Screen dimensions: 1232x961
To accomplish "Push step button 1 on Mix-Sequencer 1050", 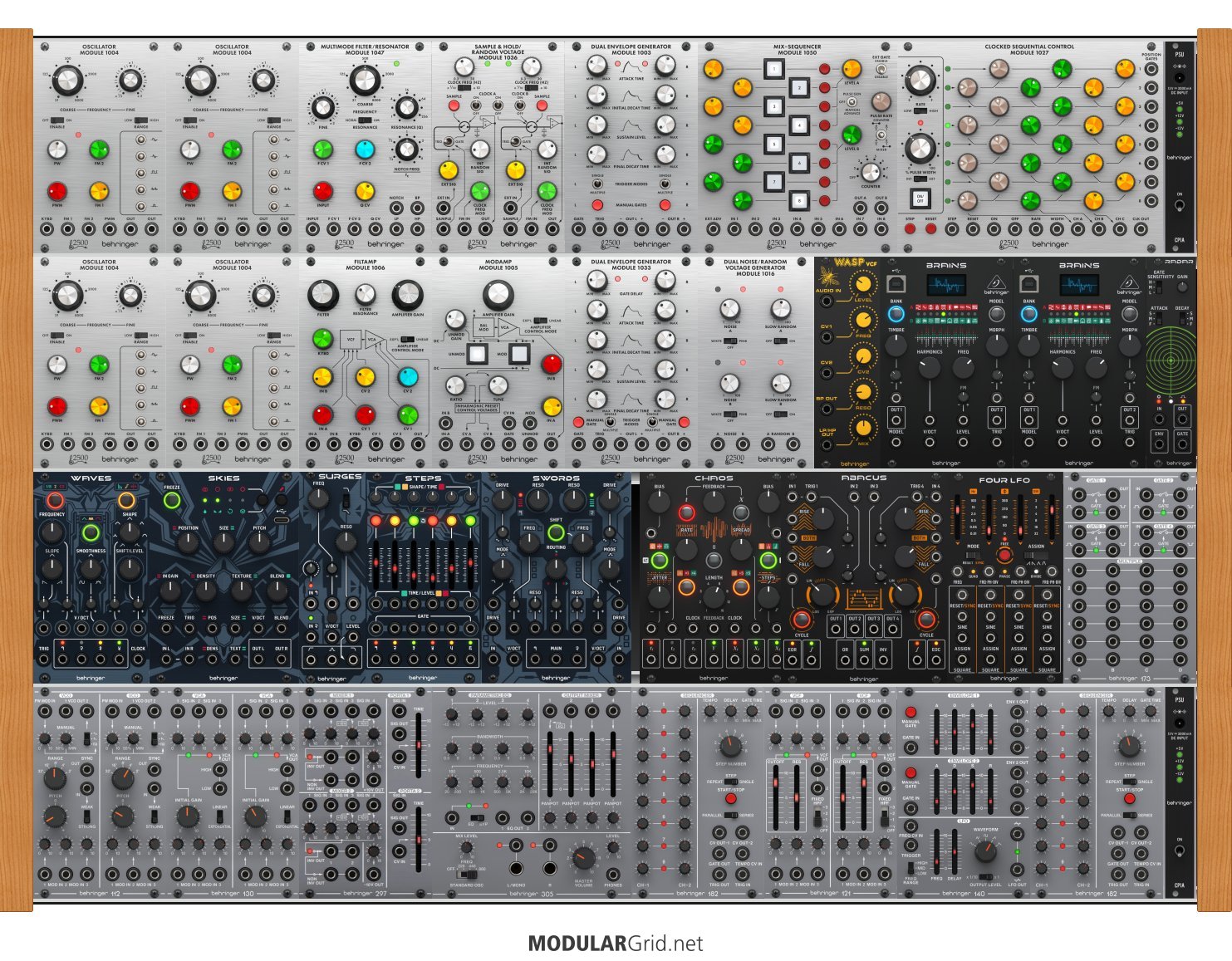I will (x=773, y=68).
